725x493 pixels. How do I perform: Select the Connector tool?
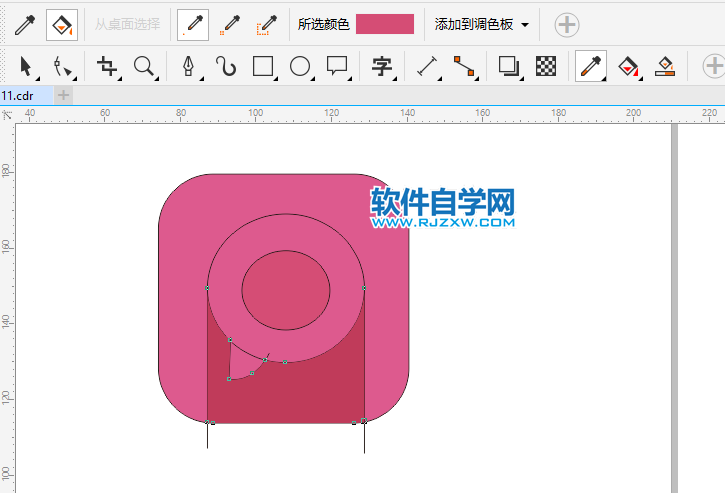tap(464, 67)
